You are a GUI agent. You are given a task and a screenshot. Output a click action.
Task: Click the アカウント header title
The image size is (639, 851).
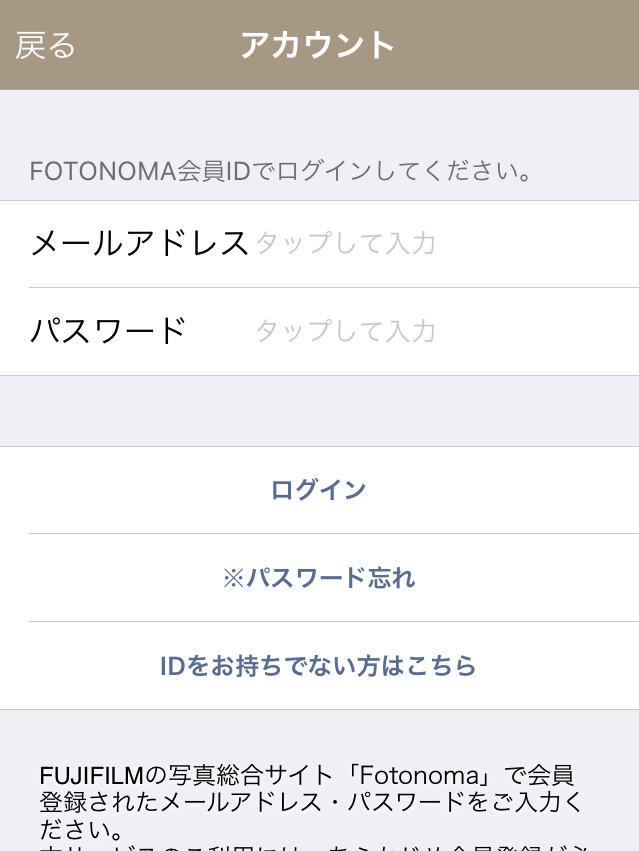pos(318,46)
